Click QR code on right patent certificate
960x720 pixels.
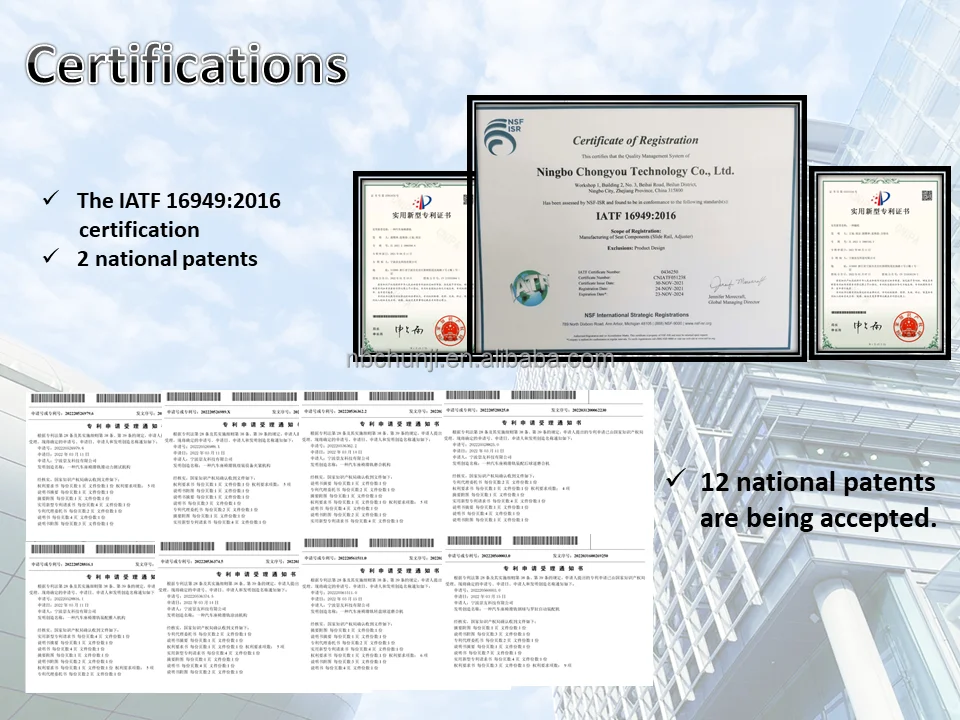926,196
